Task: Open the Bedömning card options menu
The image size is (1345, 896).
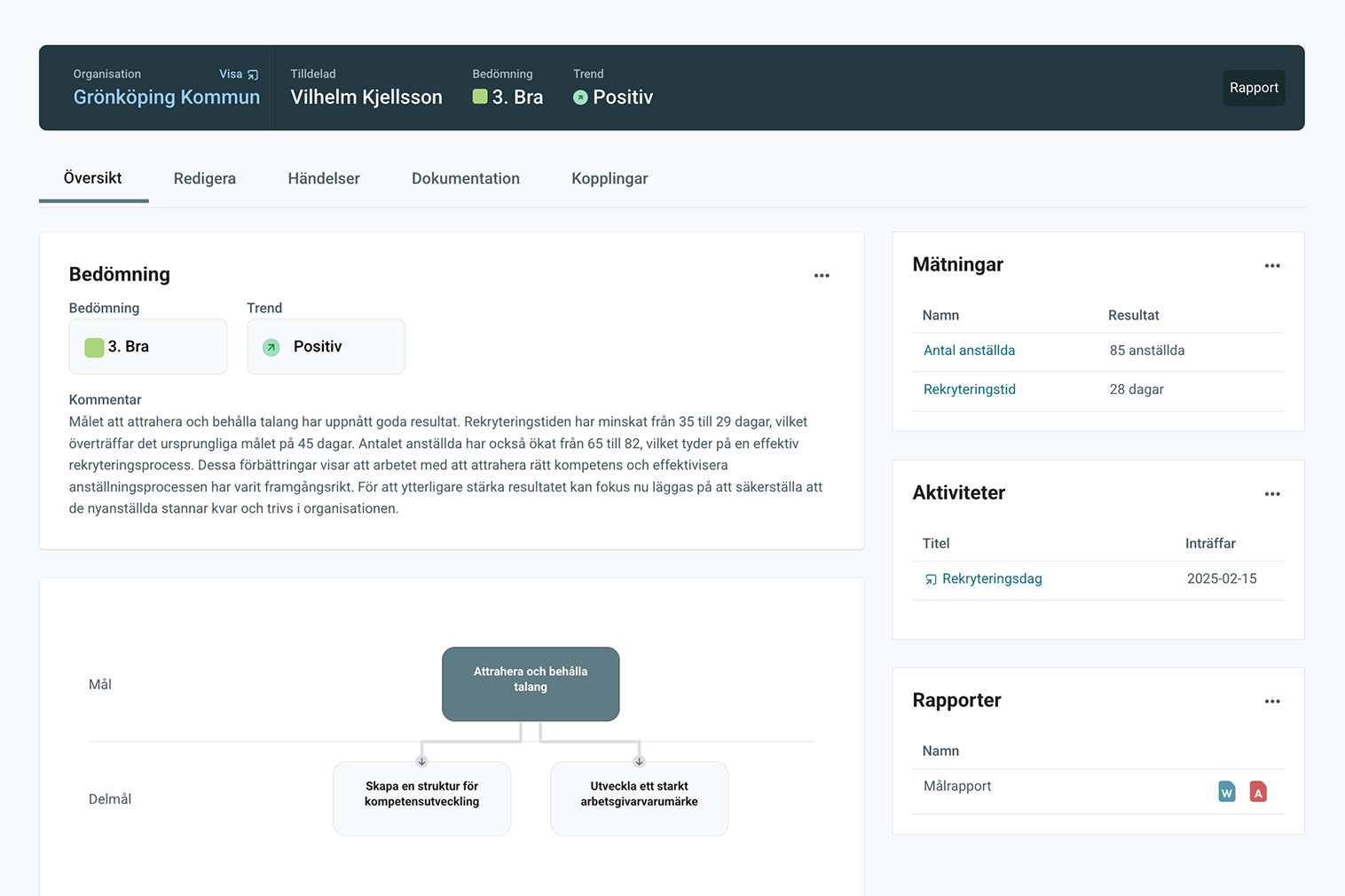Action: point(822,276)
